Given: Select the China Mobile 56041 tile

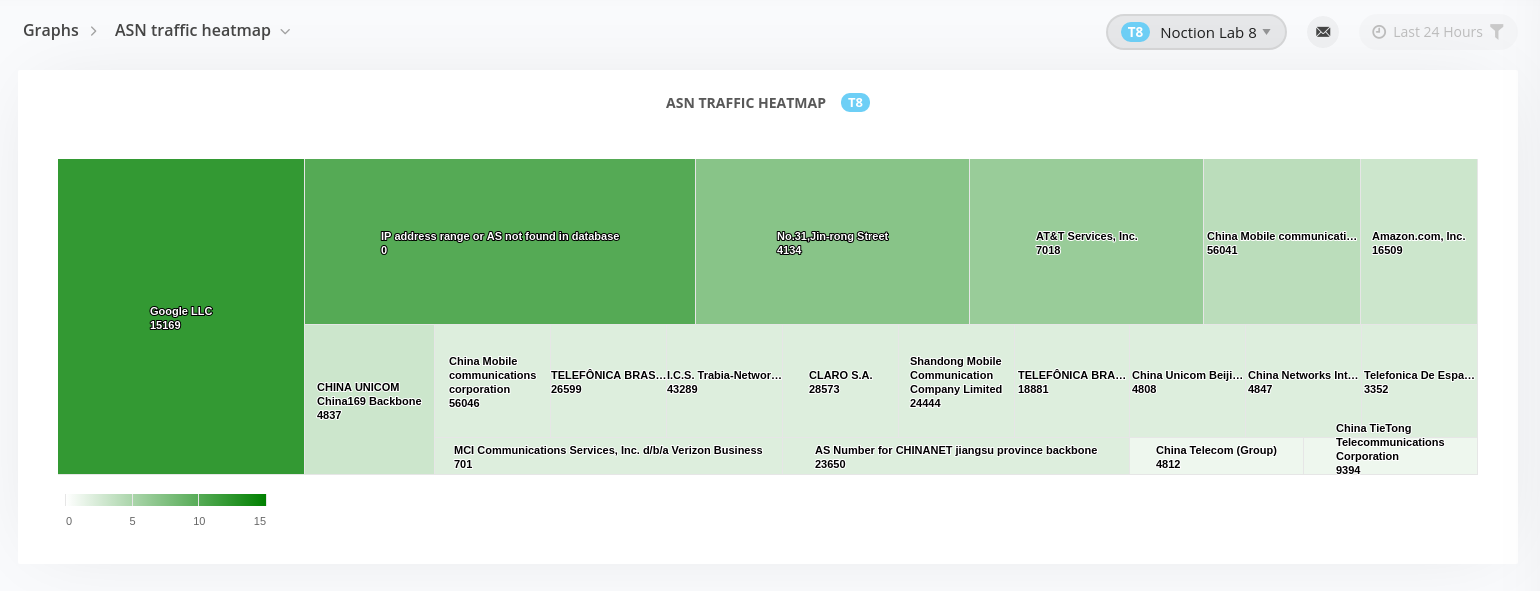Looking at the screenshot, I should (x=1282, y=241).
